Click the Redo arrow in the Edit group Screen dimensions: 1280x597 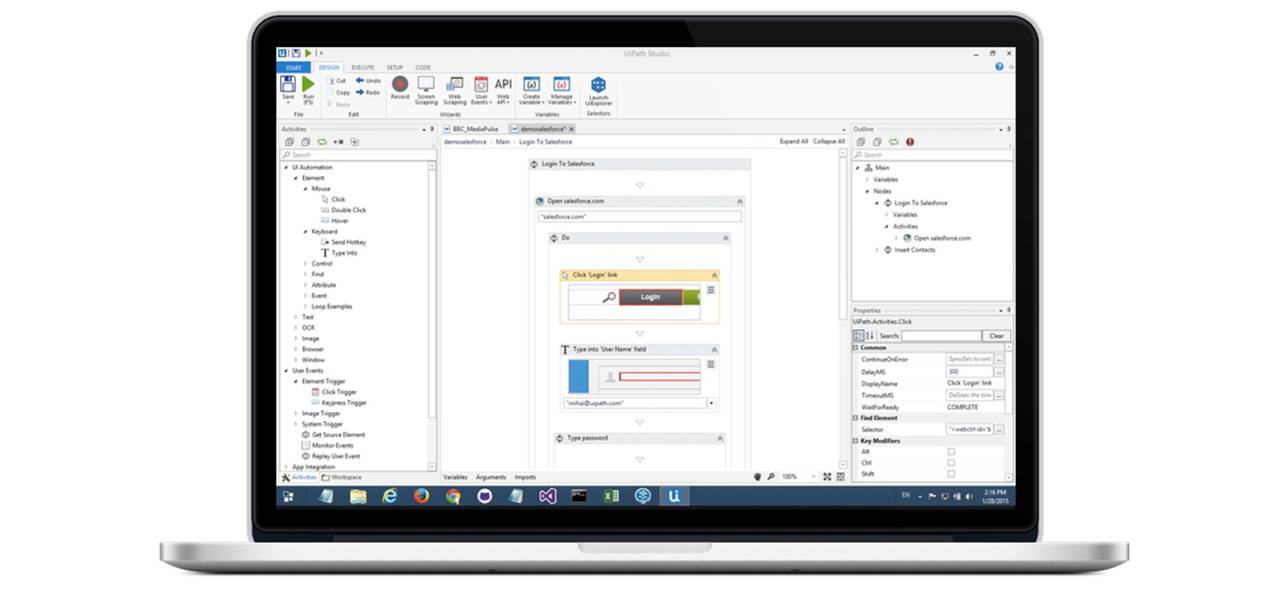[360, 92]
